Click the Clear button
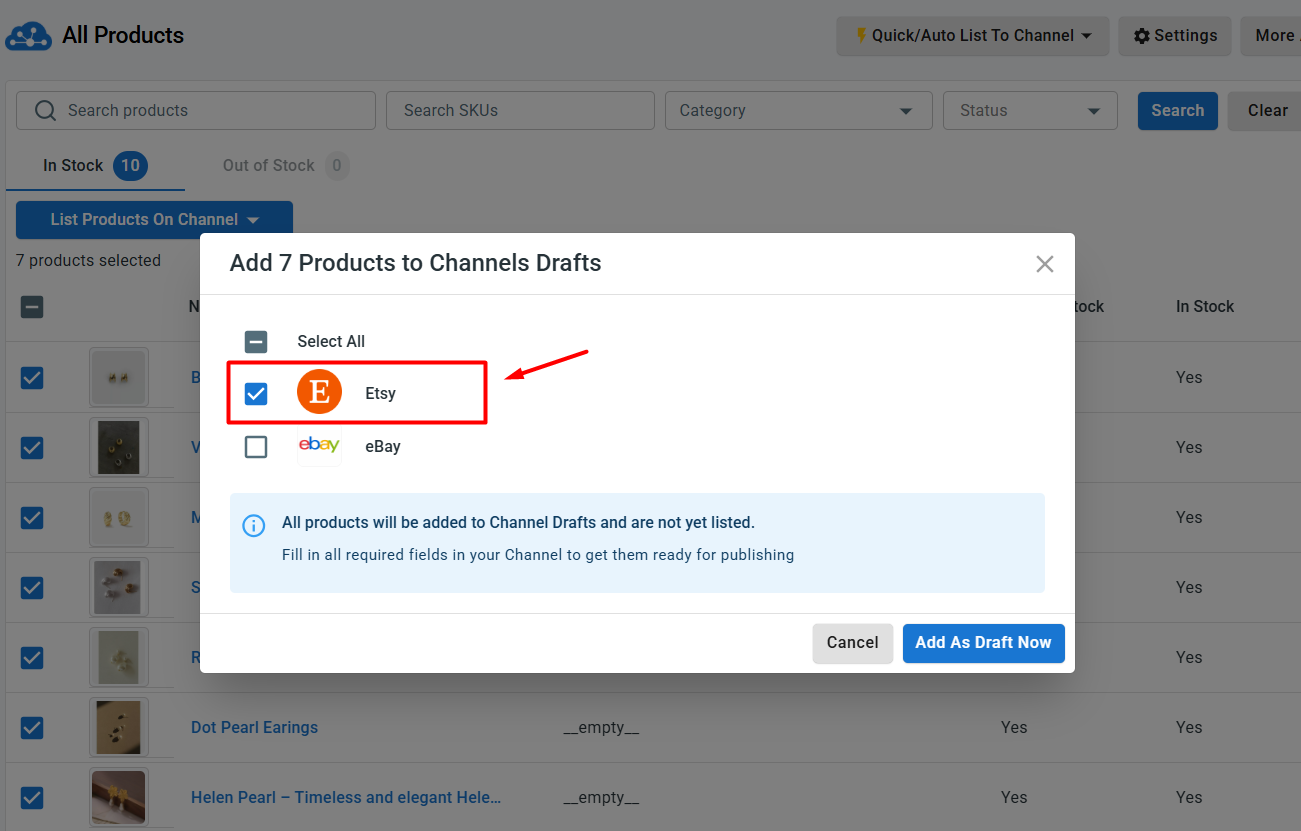The height and width of the screenshot is (831, 1301). pyautogui.click(x=1267, y=111)
